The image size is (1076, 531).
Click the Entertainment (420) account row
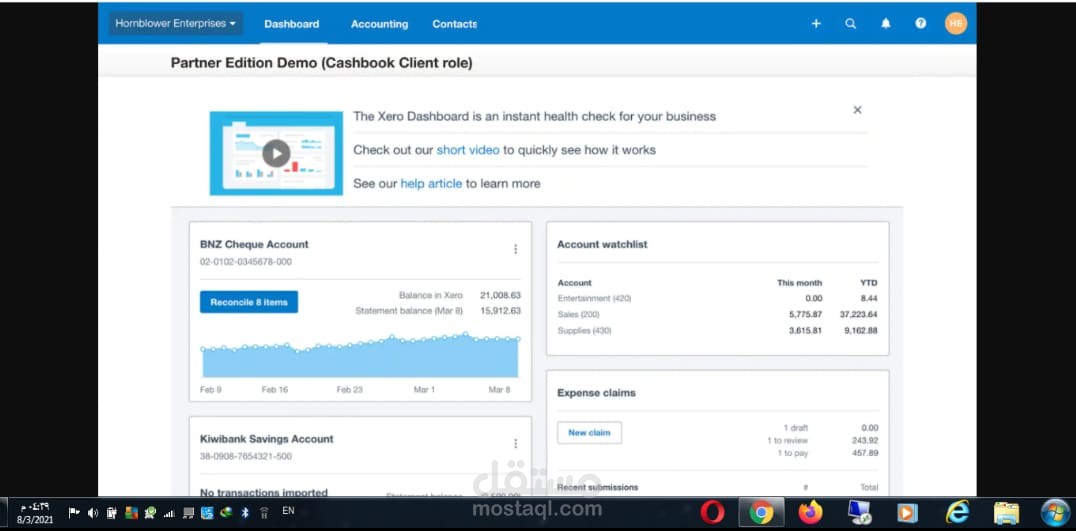717,298
